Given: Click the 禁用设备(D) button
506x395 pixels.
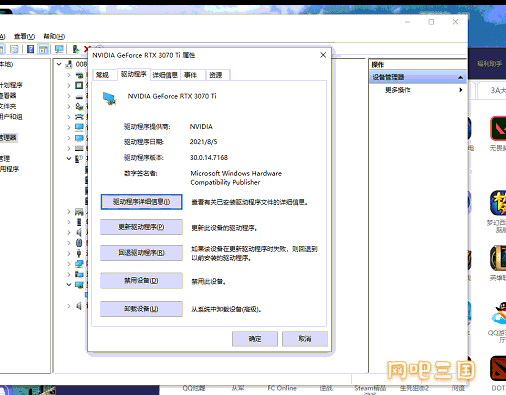Looking at the screenshot, I should [x=141, y=281].
